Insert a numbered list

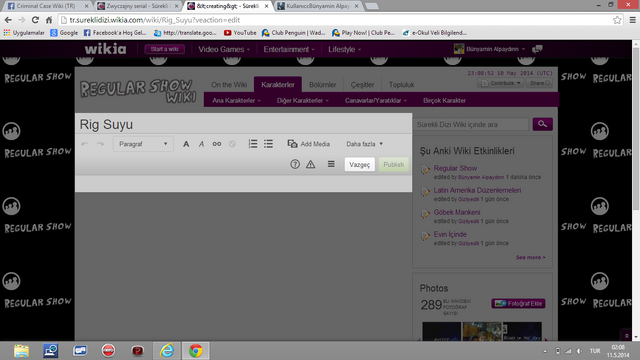coord(253,144)
